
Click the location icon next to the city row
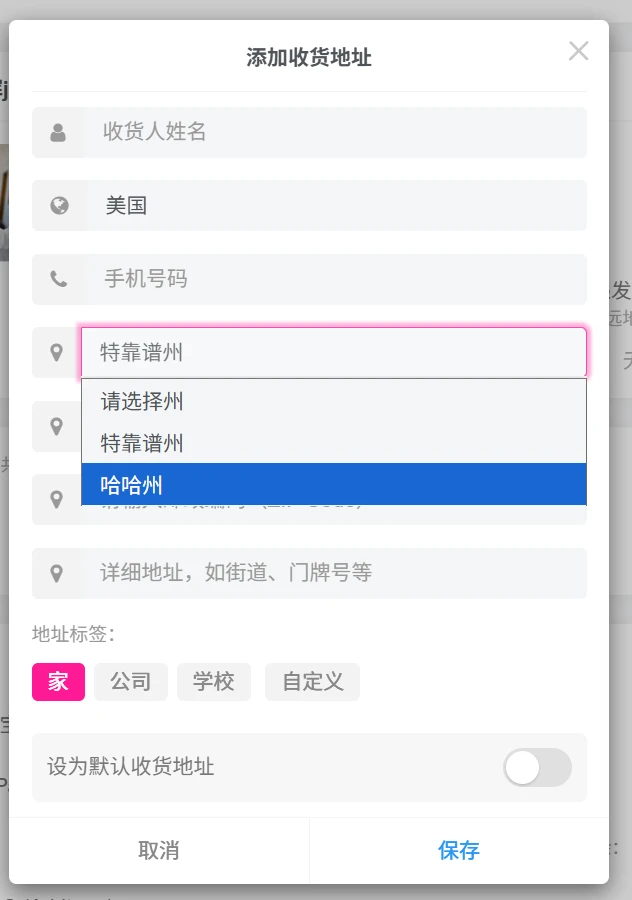pyautogui.click(x=57, y=426)
